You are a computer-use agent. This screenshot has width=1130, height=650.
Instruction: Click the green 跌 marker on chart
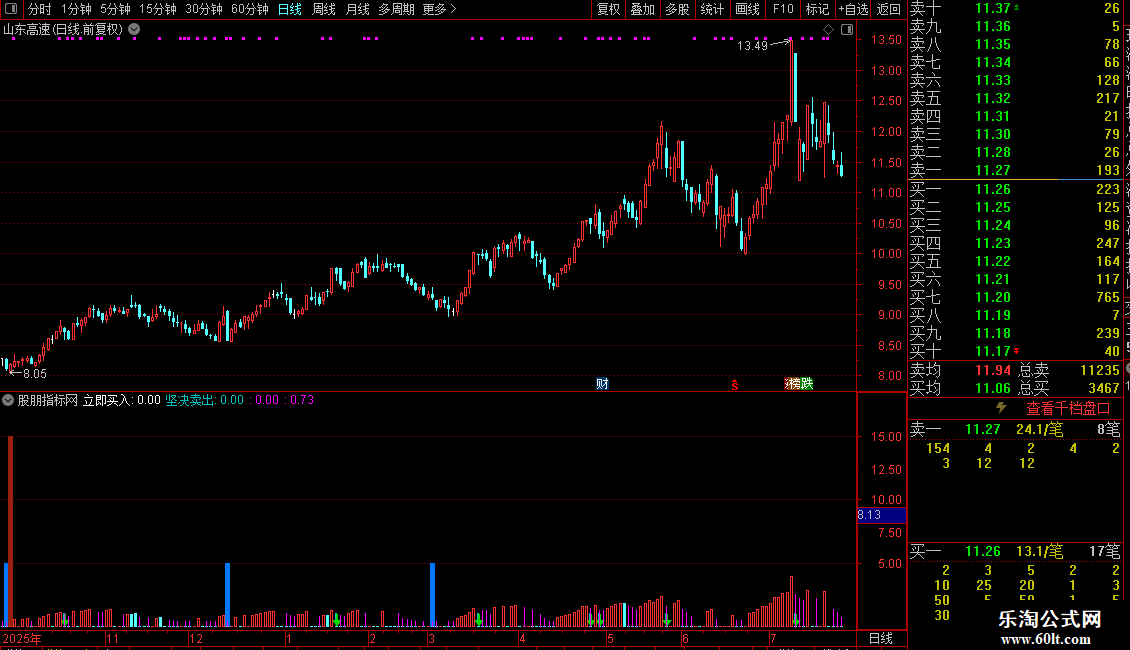tap(807, 383)
